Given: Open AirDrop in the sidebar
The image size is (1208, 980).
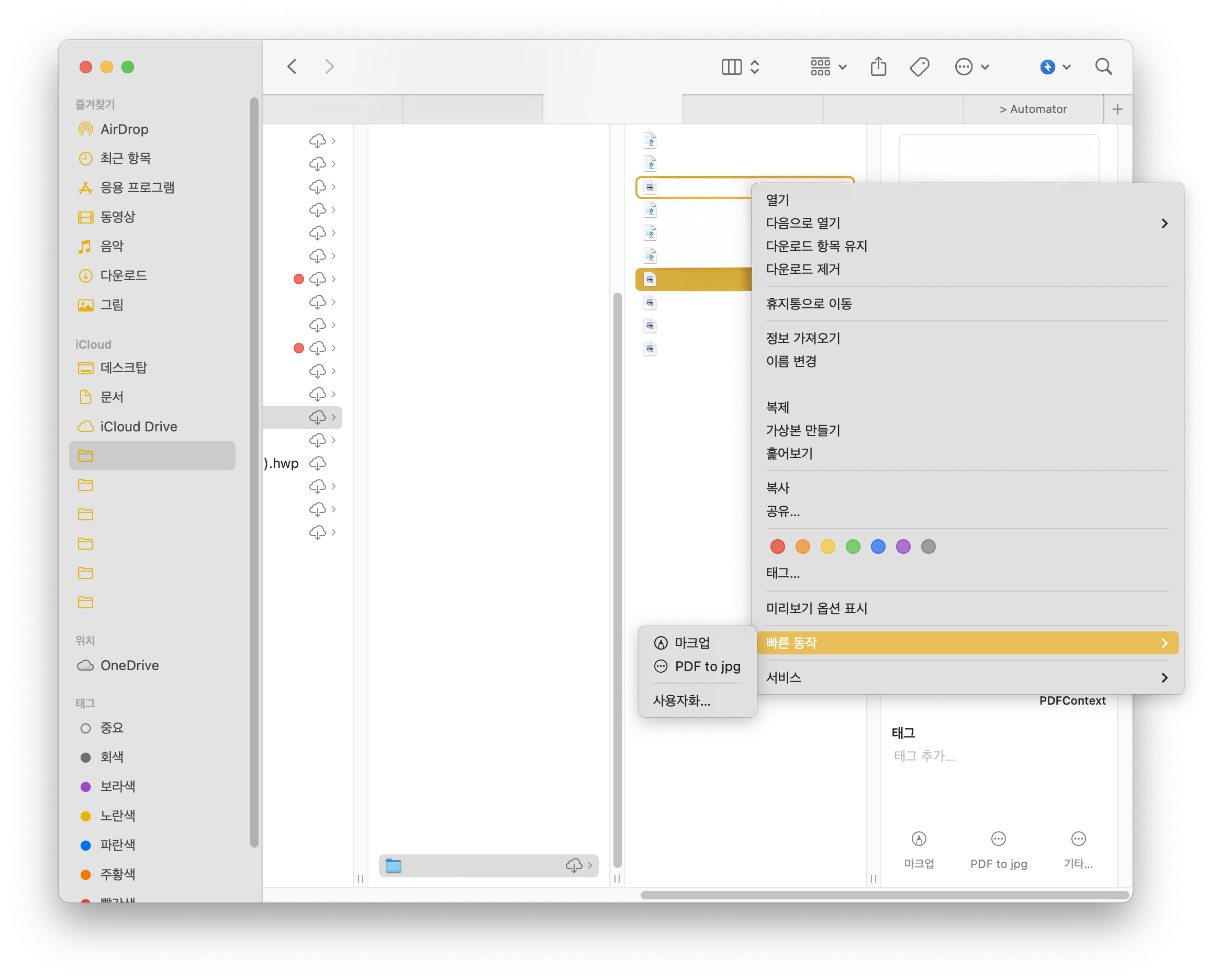Looking at the screenshot, I should (x=124, y=129).
